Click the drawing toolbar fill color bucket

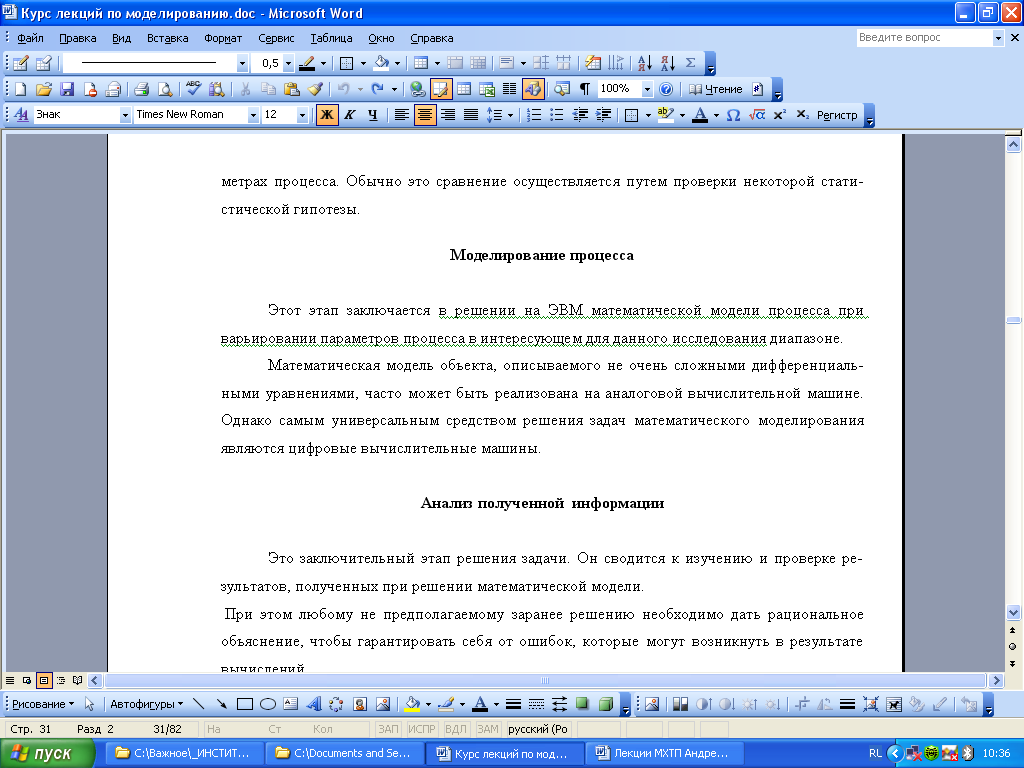click(412, 704)
